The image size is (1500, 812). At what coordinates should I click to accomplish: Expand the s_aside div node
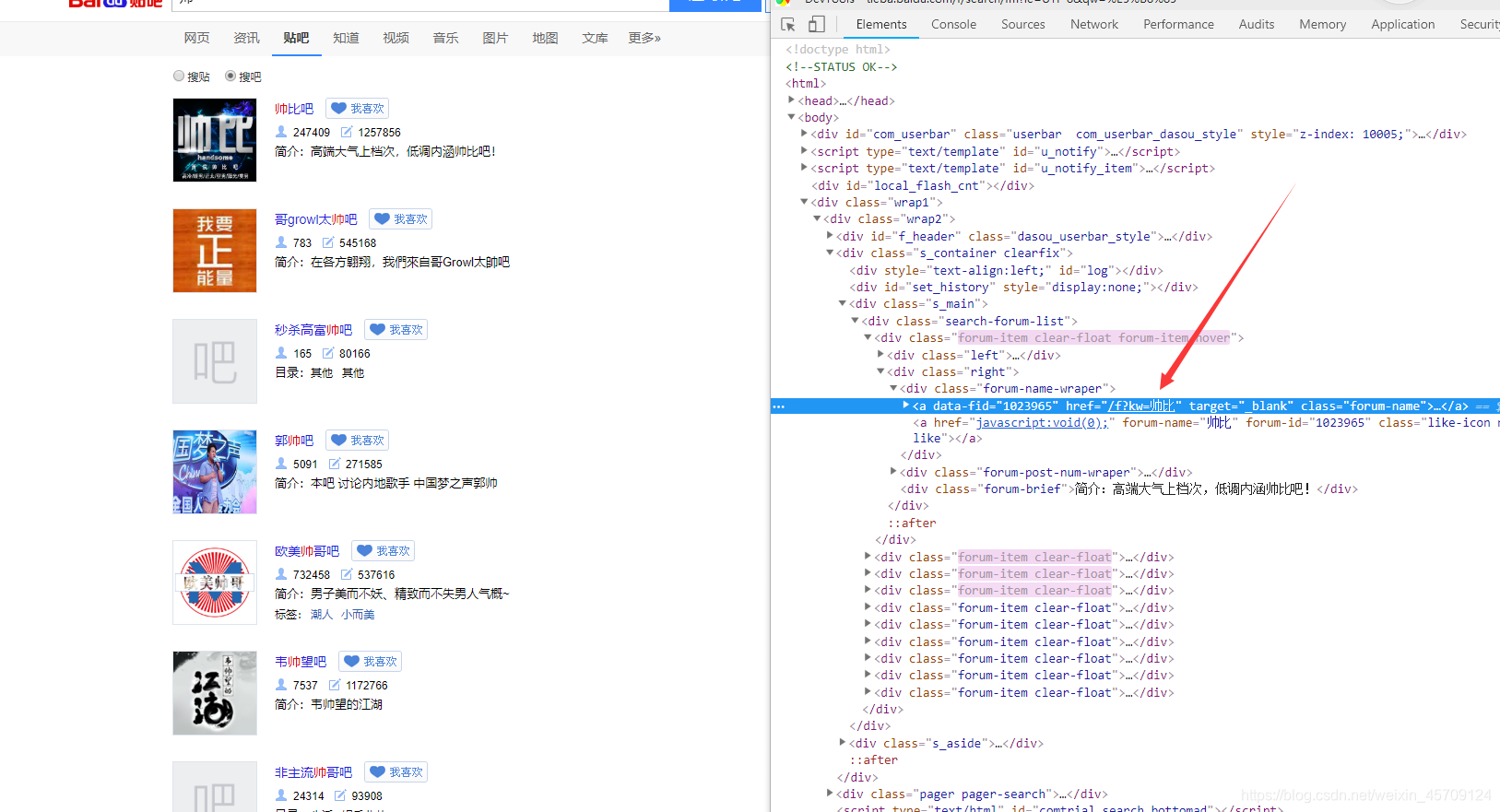tap(842, 743)
